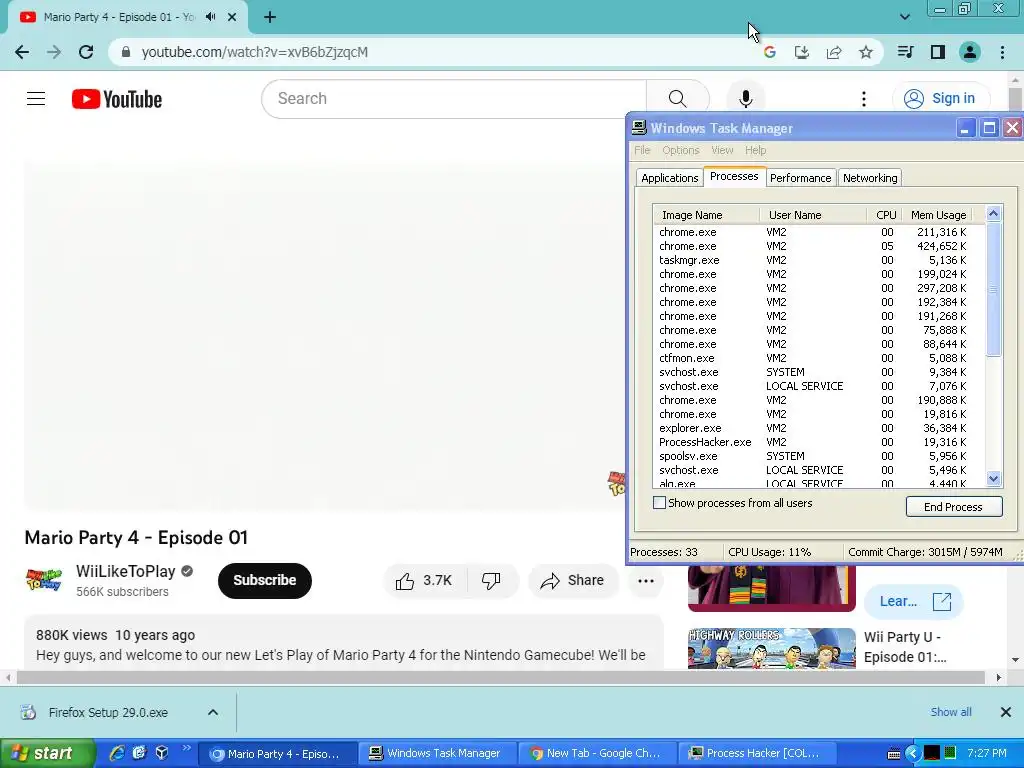
Task: Click the Learn more ad link
Action: [x=913, y=601]
